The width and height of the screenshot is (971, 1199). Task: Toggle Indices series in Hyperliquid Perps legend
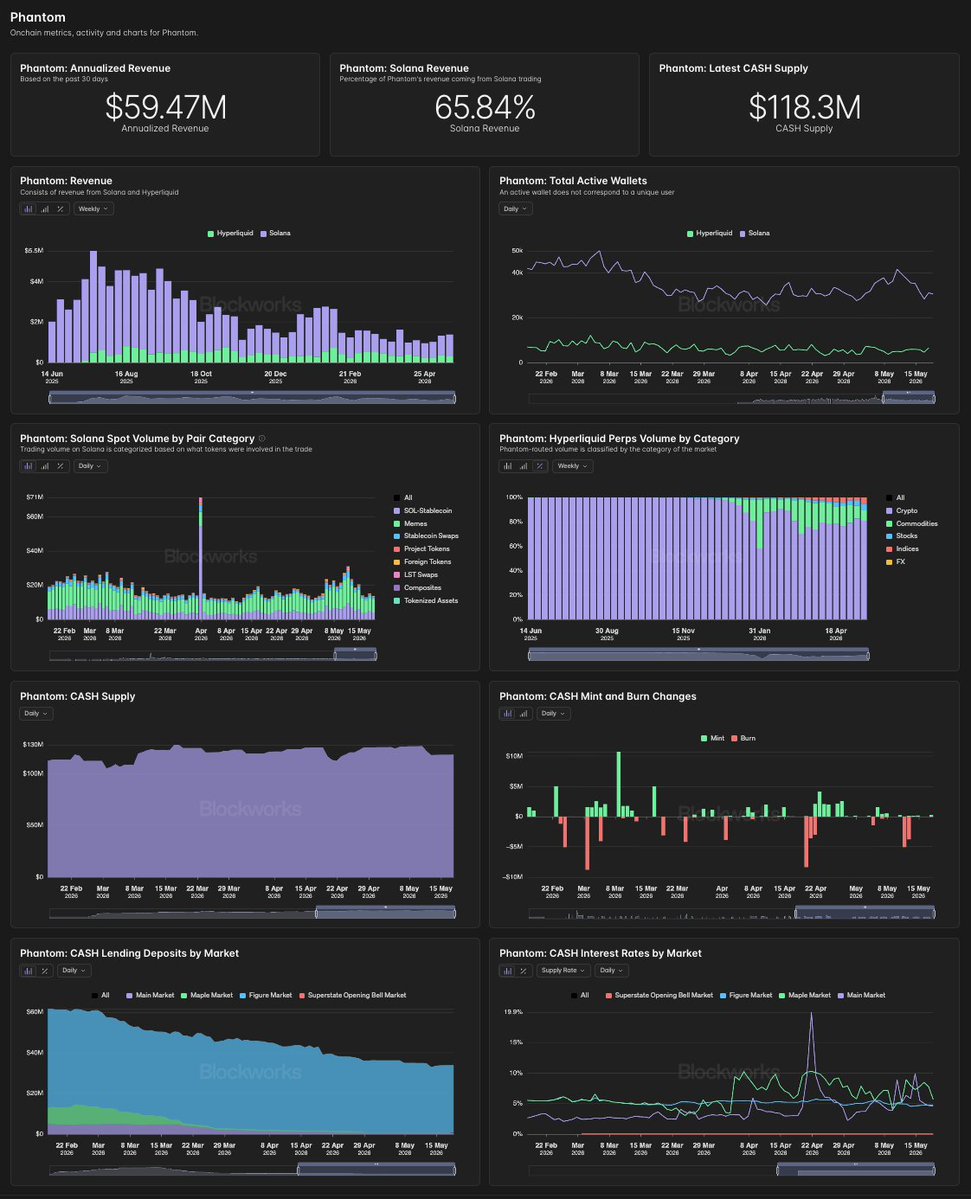point(903,549)
